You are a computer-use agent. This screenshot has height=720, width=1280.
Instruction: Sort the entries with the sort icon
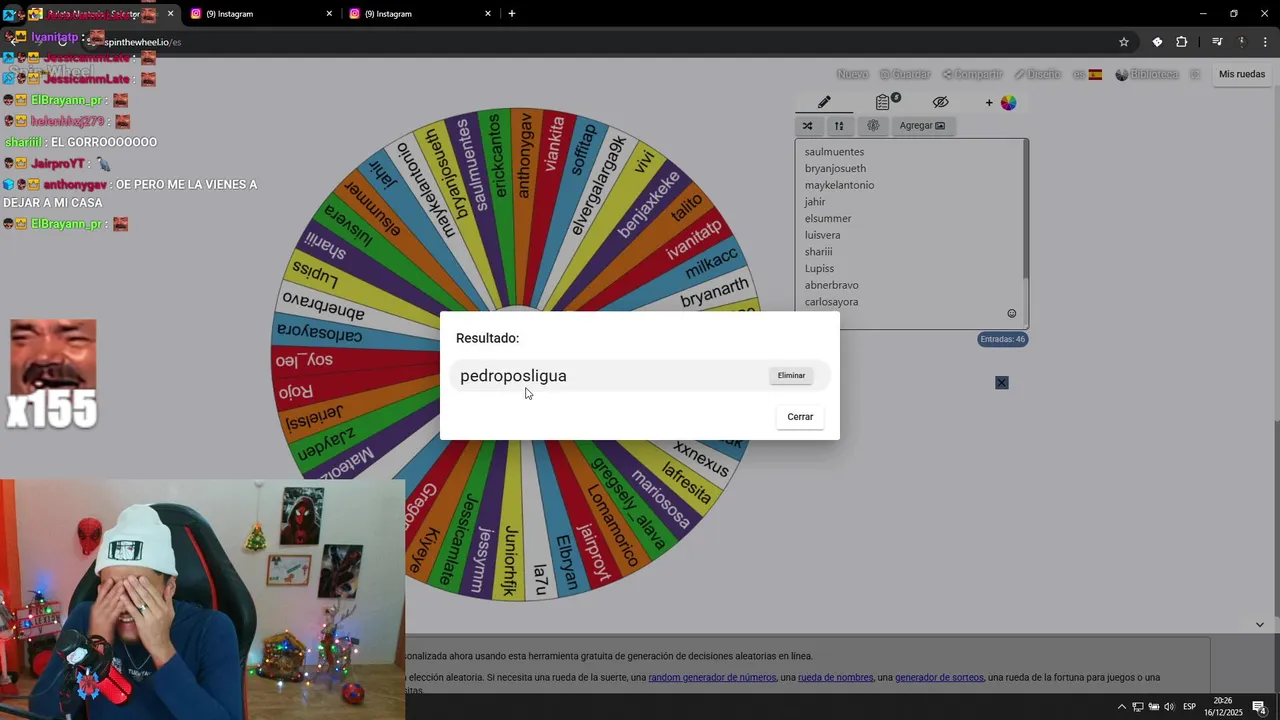pyautogui.click(x=839, y=126)
